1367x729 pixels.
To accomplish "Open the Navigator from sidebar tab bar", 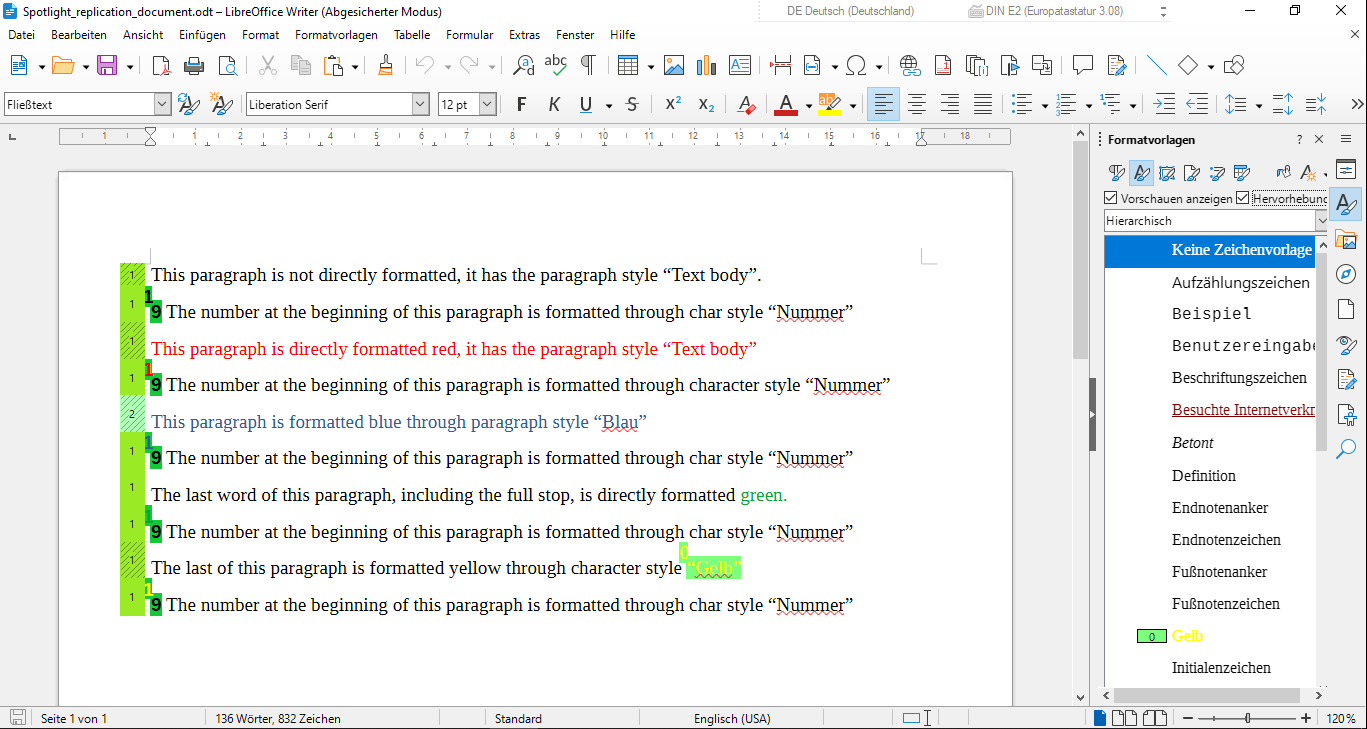I will 1346,274.
